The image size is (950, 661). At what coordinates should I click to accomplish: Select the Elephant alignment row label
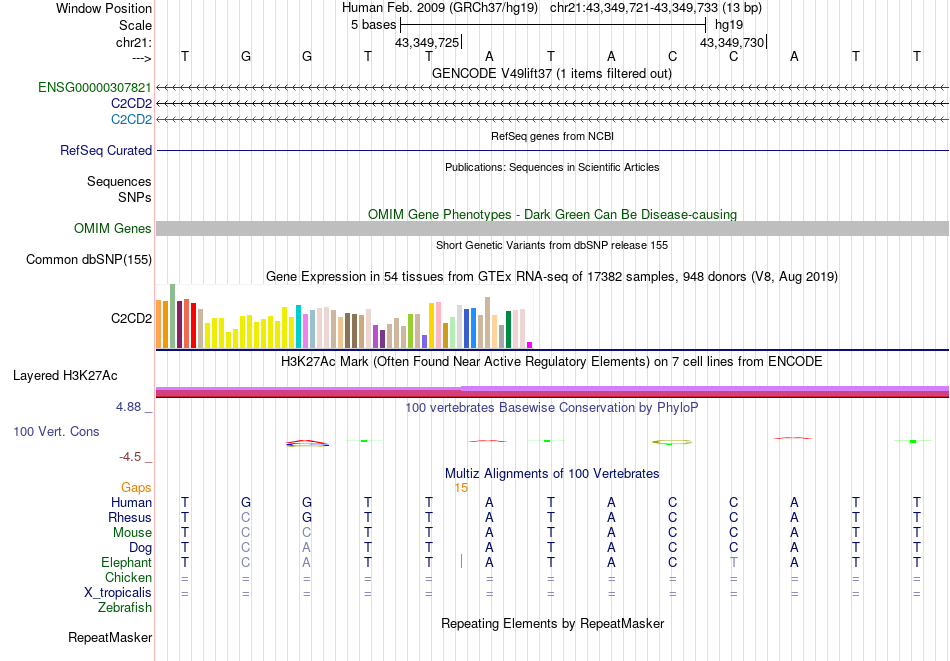coord(127,563)
